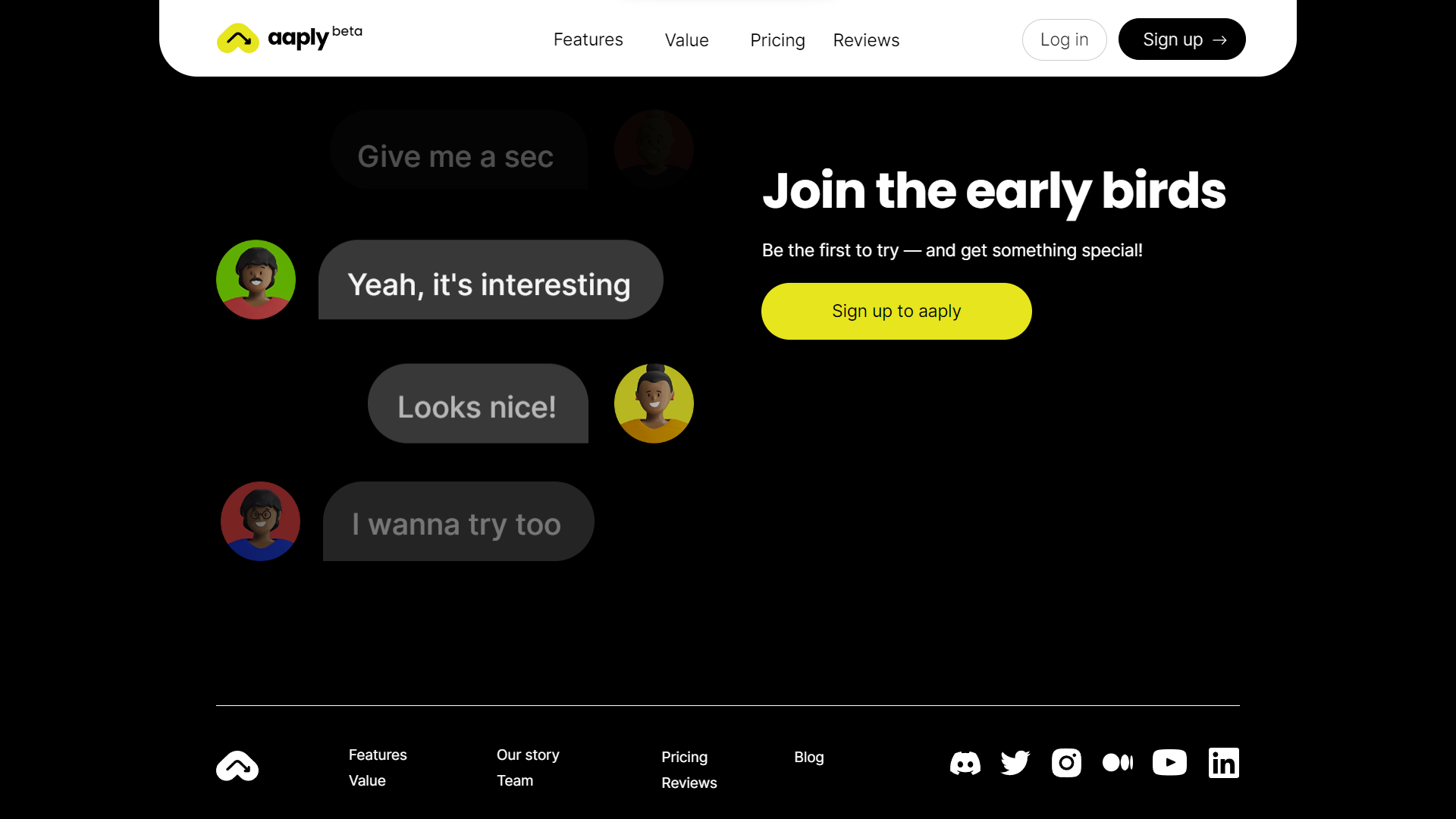Open the YouTube icon in footer
The image size is (1456, 819).
tap(1169, 763)
